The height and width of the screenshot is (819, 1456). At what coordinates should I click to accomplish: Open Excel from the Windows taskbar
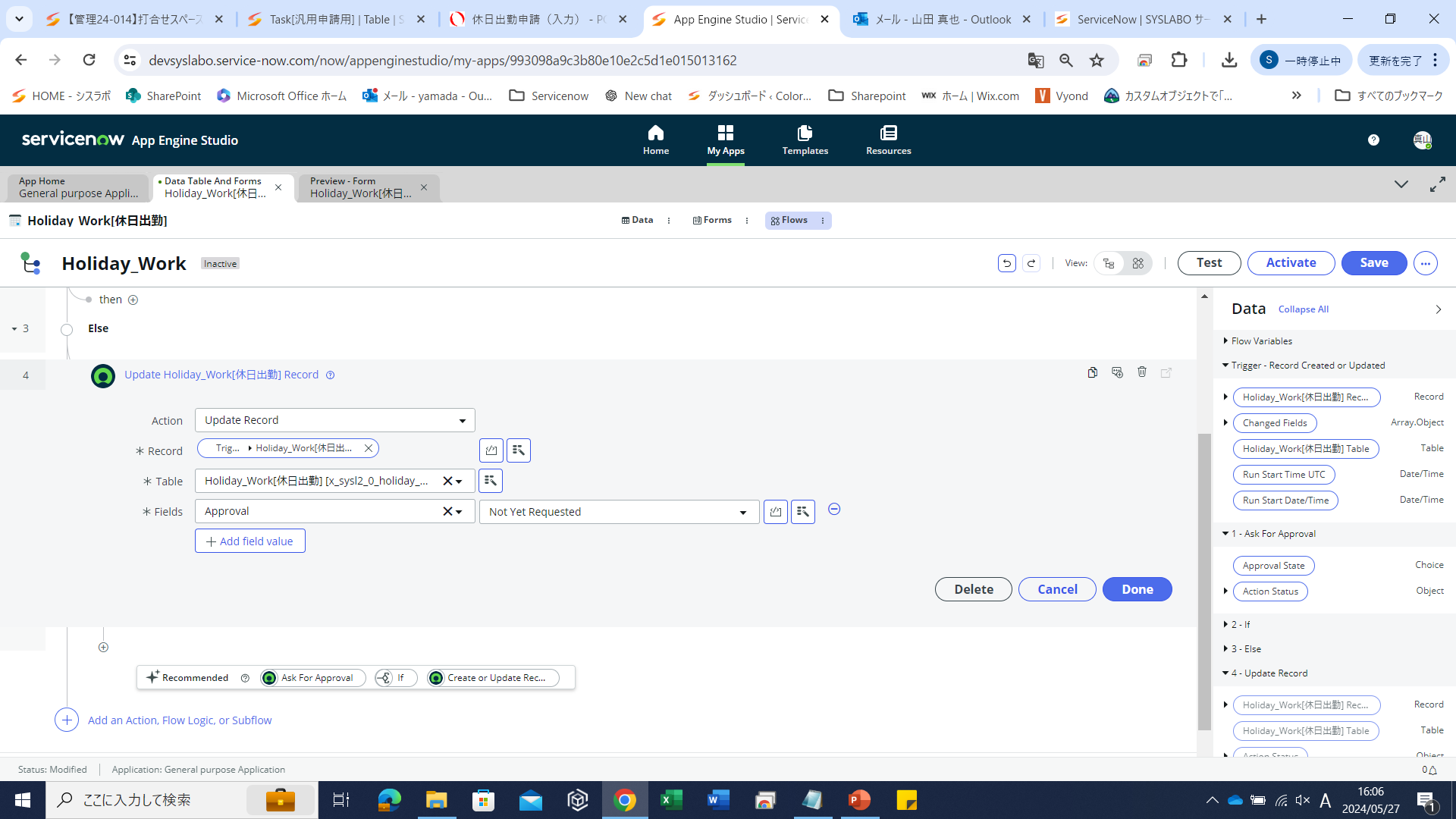pyautogui.click(x=671, y=800)
